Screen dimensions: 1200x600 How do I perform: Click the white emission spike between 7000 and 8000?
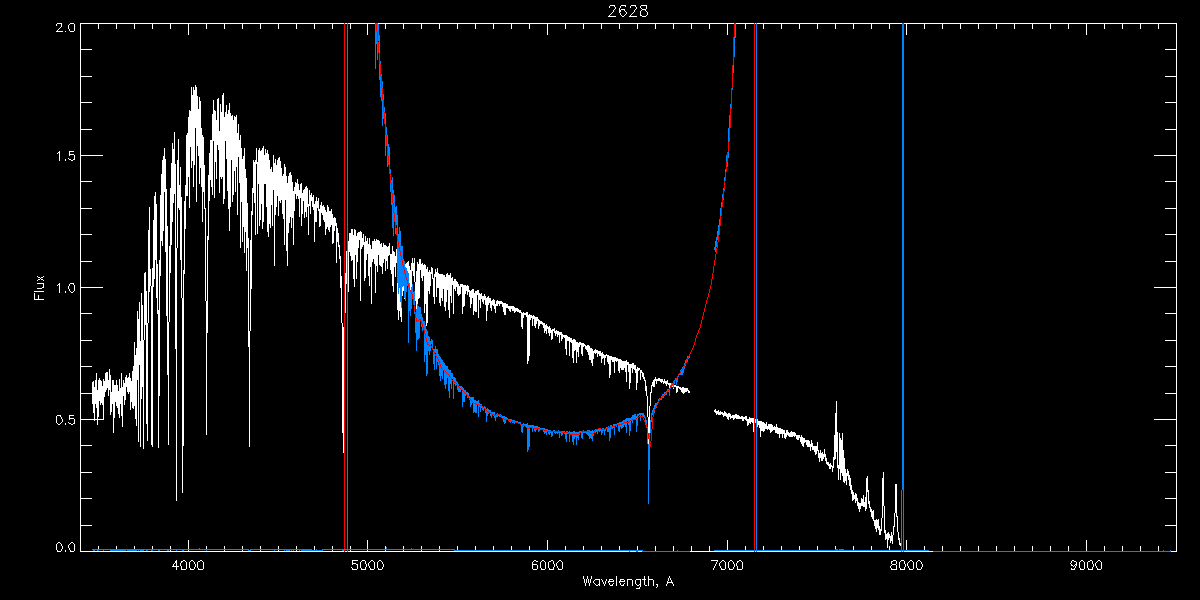click(836, 404)
